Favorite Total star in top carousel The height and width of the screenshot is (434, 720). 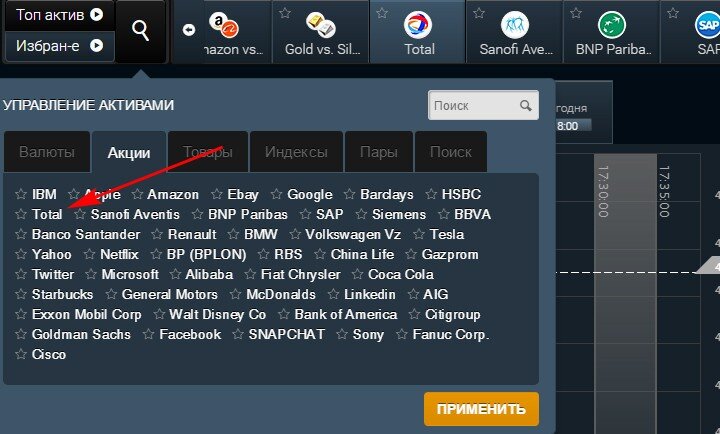tap(382, 13)
